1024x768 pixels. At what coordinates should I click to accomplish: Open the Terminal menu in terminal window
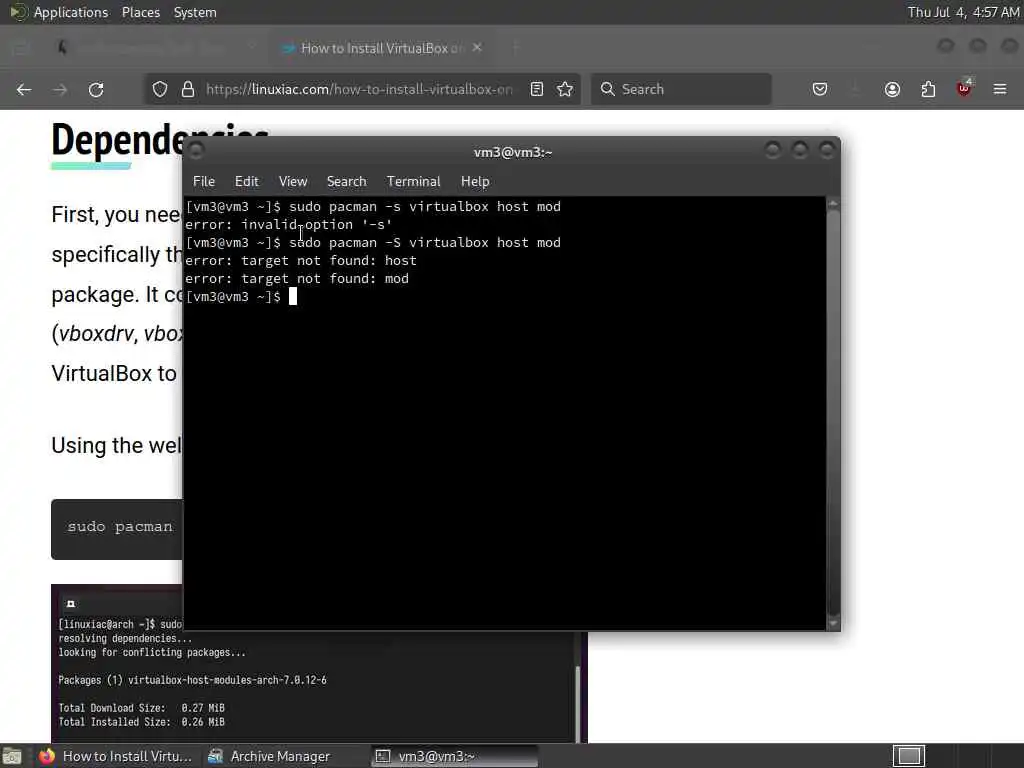coord(413,182)
